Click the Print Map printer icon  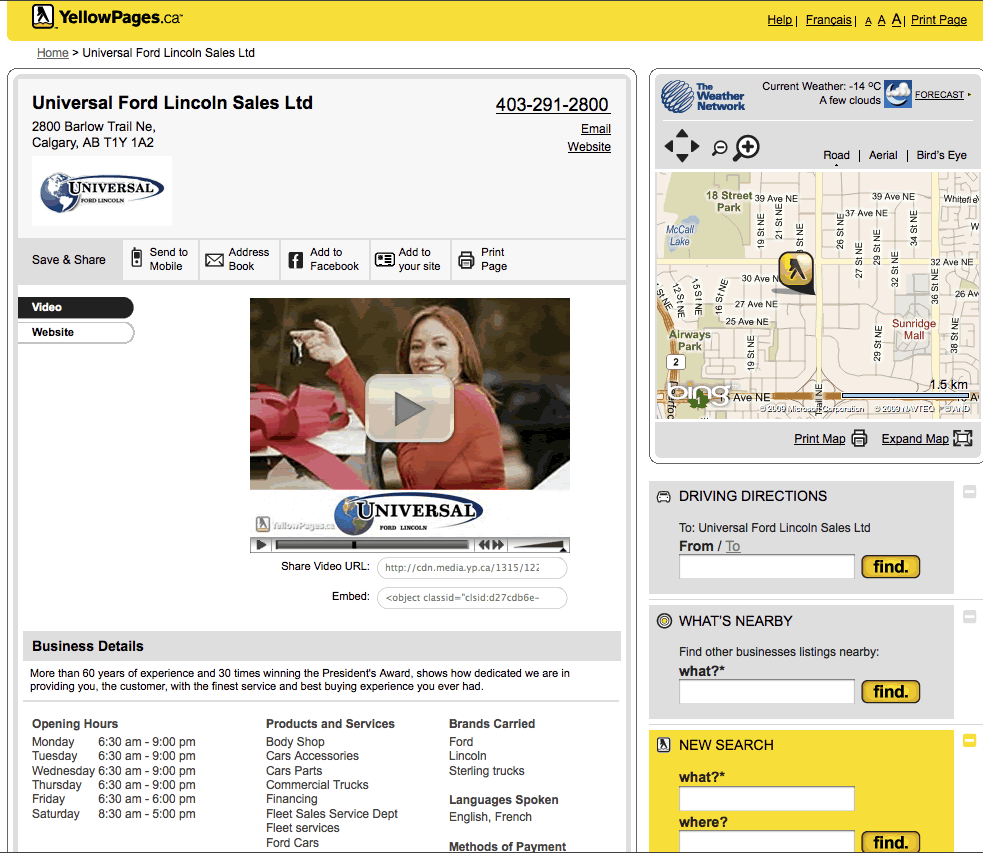pyautogui.click(x=859, y=438)
